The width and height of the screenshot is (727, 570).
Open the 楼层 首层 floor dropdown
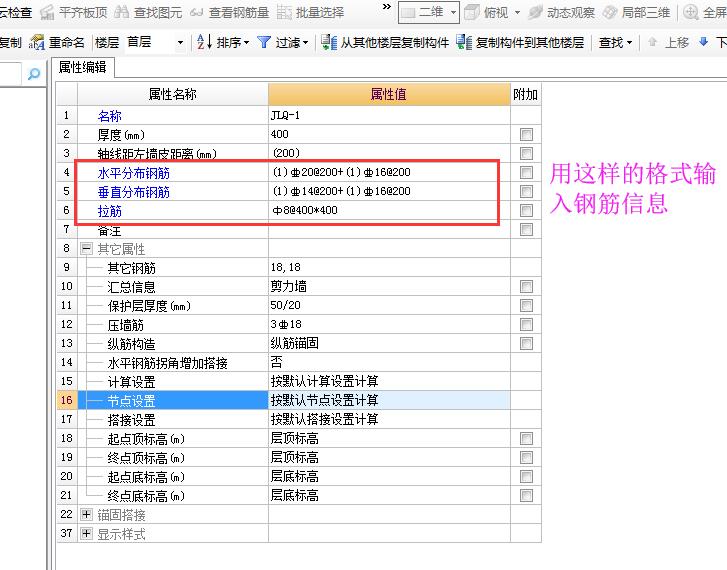point(180,43)
